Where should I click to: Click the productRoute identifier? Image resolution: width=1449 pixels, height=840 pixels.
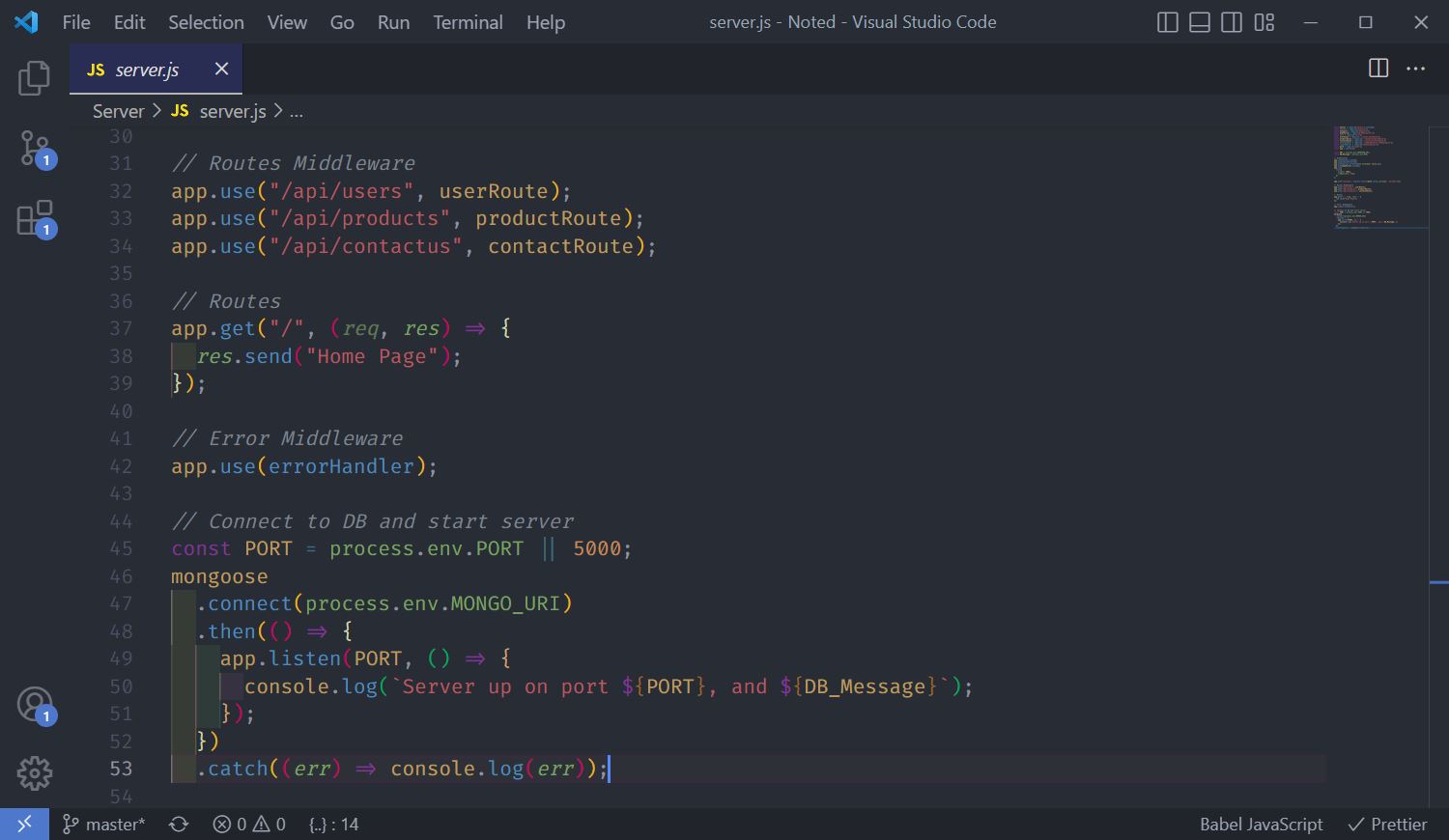pyautogui.click(x=548, y=218)
